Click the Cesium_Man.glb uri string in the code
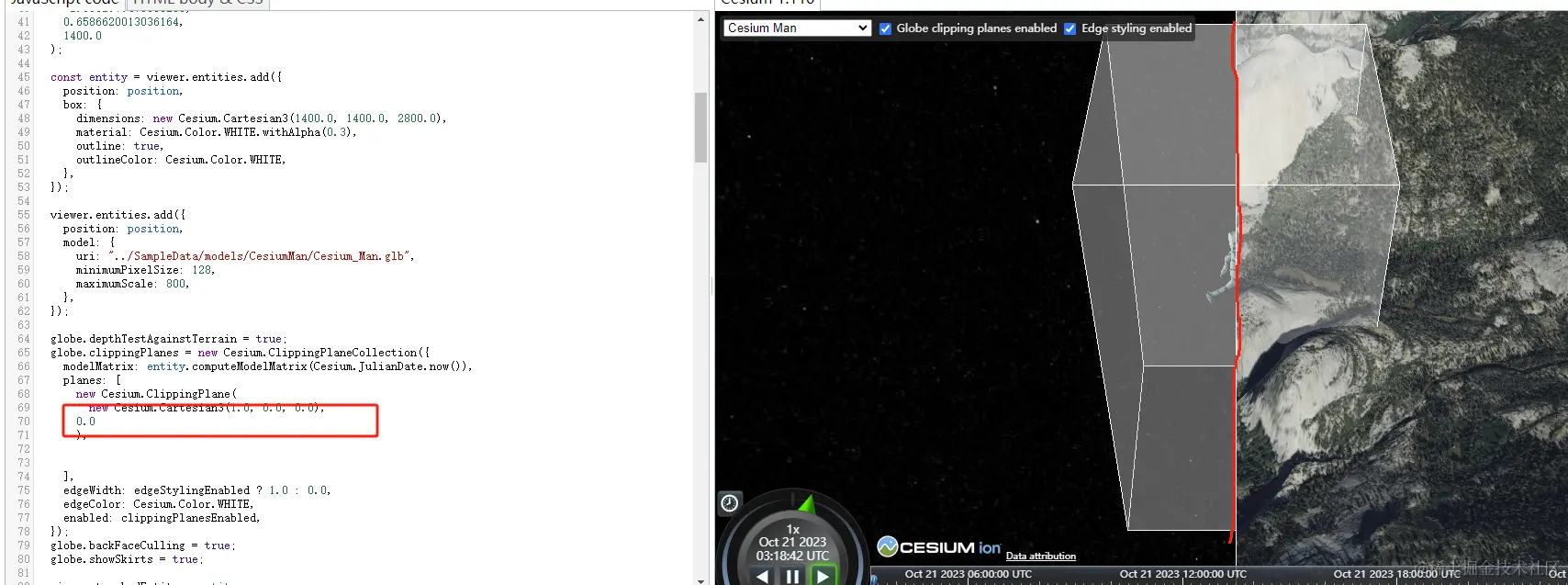Image resolution: width=1568 pixels, height=585 pixels. [x=261, y=256]
